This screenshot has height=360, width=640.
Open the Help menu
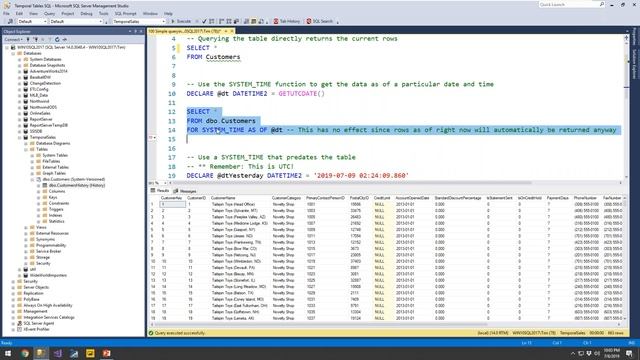point(168,13)
